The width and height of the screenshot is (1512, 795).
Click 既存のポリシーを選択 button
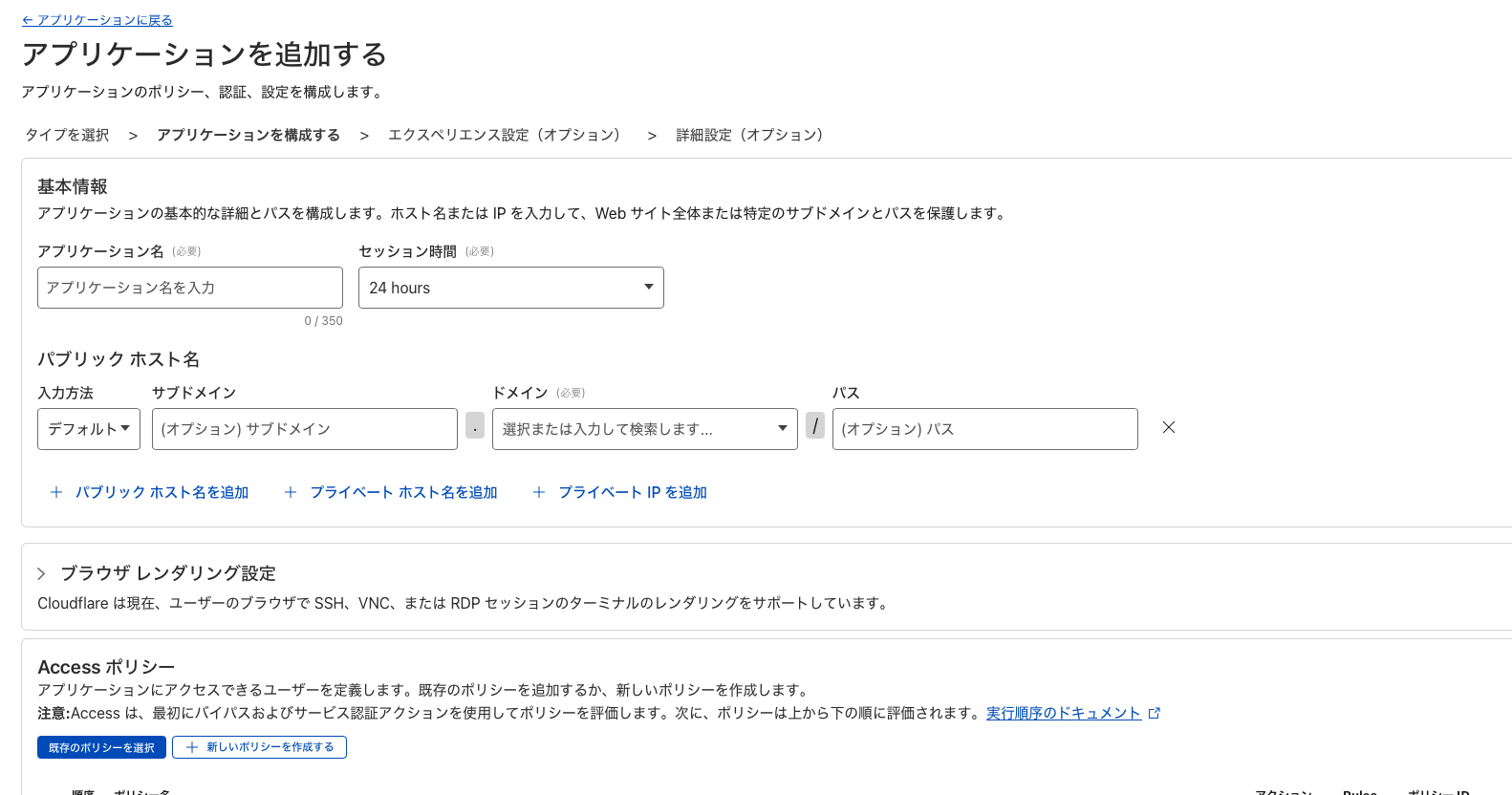pos(101,747)
